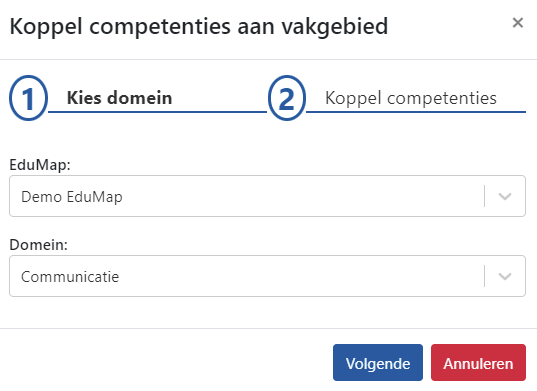The height and width of the screenshot is (391, 537).
Task: Click the step 1 circle icon
Action: 28,98
